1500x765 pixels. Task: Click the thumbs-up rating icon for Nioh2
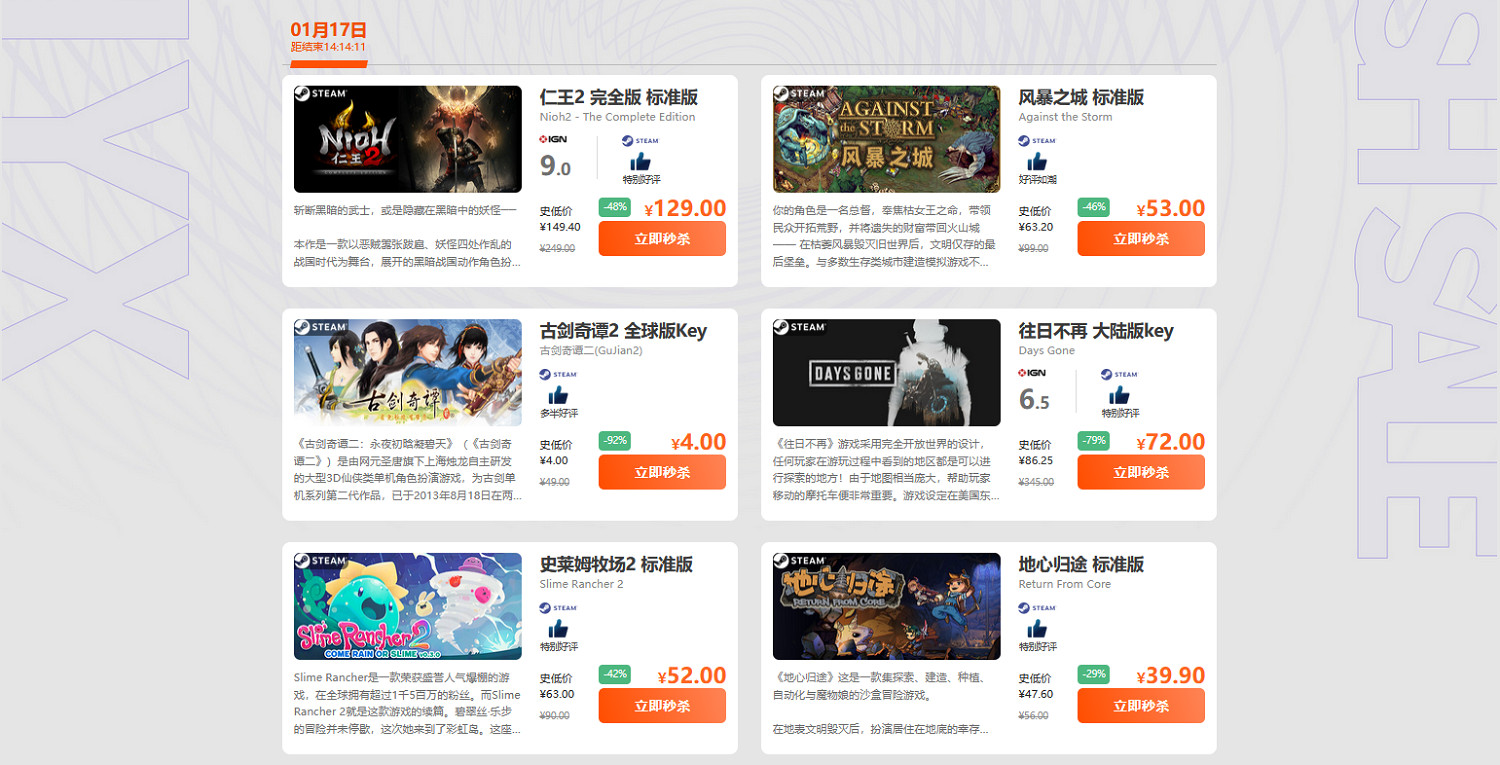[640, 161]
